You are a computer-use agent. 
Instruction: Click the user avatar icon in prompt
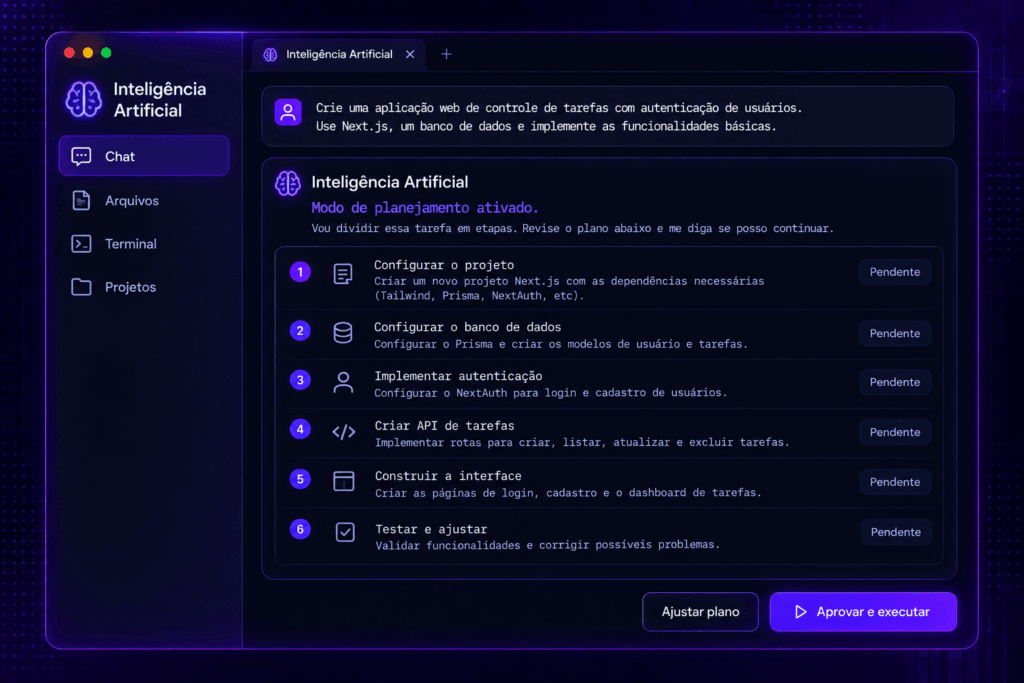(288, 112)
